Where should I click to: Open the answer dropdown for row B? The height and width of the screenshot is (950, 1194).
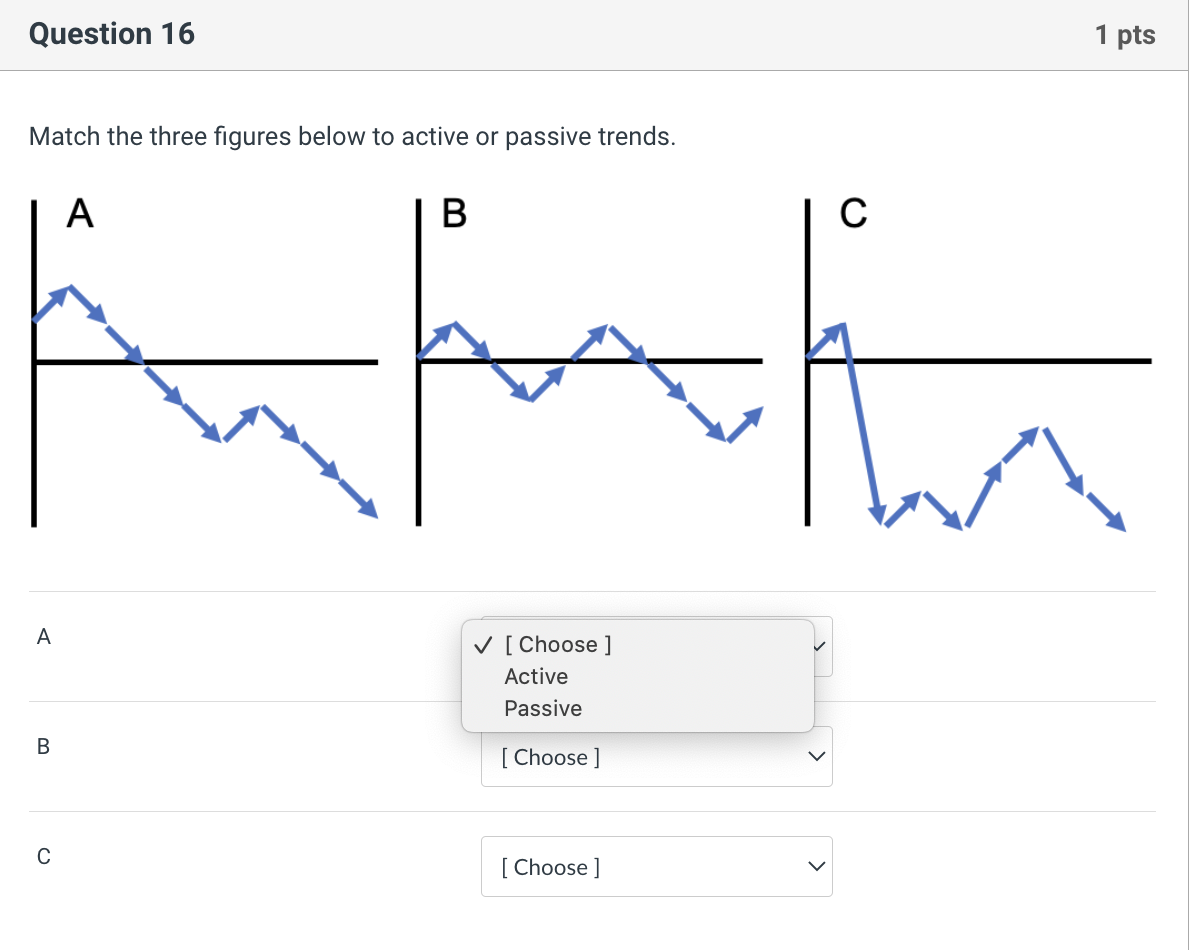(x=655, y=757)
